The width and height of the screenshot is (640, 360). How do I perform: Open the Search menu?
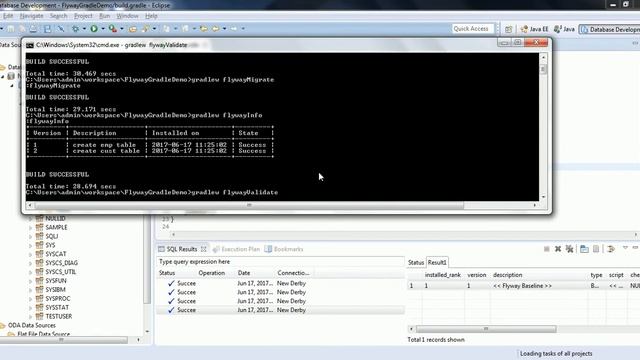click(58, 16)
